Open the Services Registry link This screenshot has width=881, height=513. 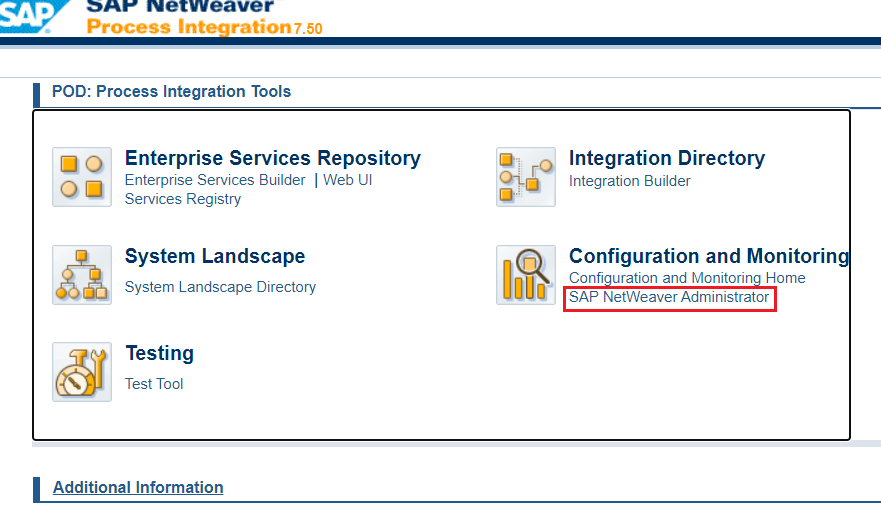183,199
